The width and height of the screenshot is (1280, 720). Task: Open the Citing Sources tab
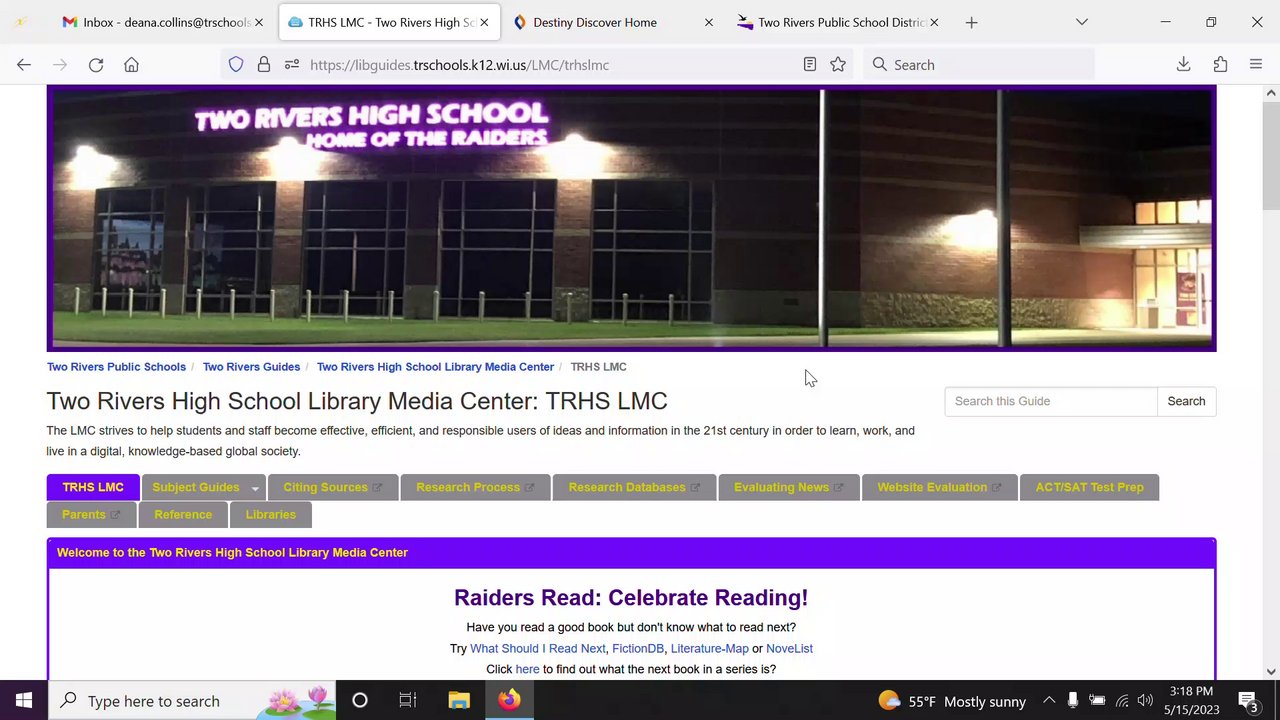(333, 487)
